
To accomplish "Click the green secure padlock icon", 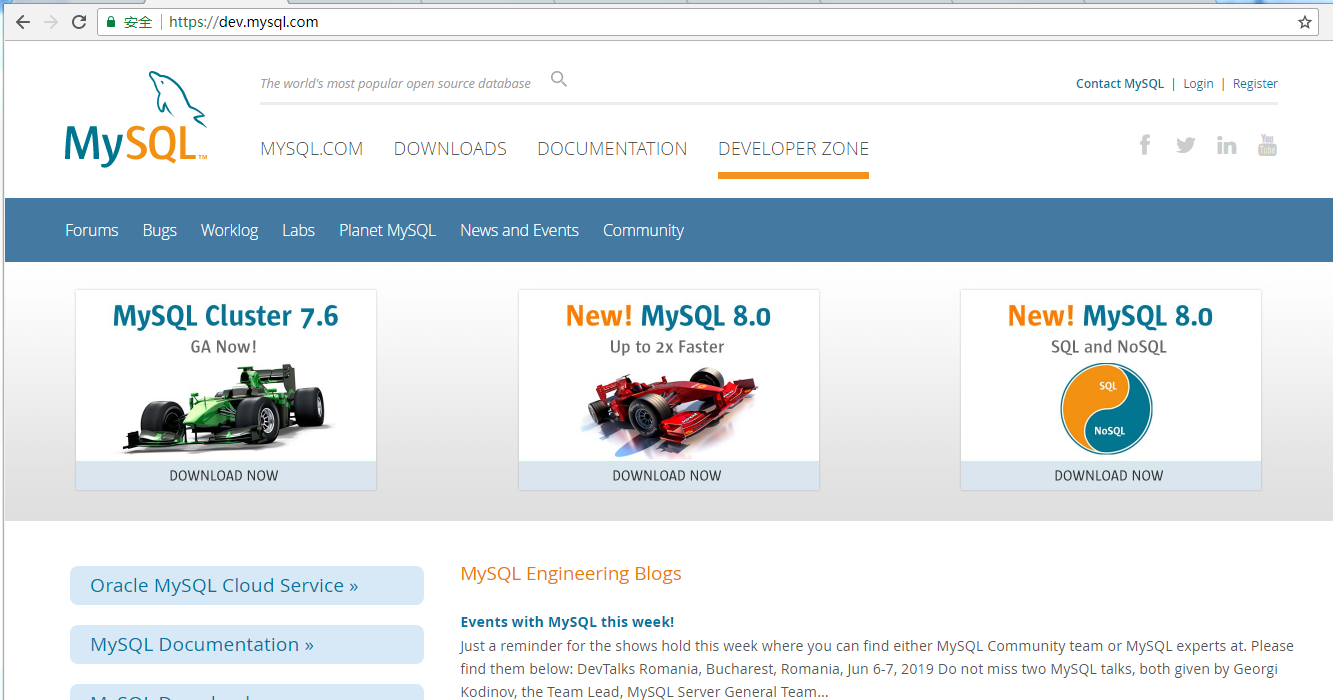I will [x=111, y=22].
